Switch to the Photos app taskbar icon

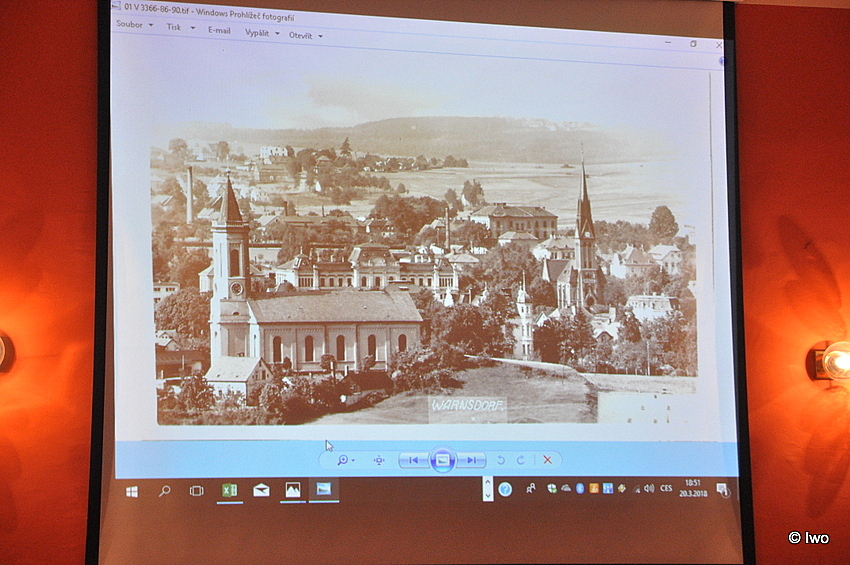(x=293, y=490)
